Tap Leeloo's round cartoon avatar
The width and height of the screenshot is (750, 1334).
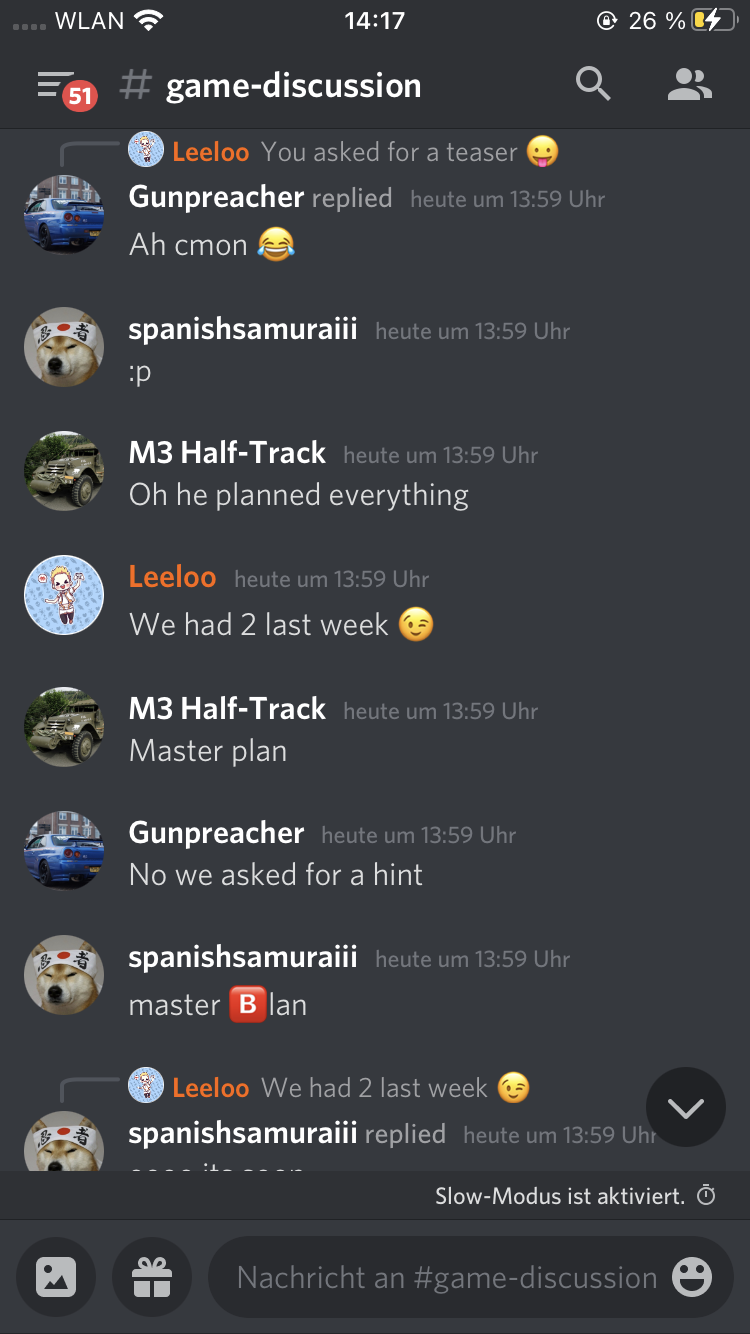[64, 595]
